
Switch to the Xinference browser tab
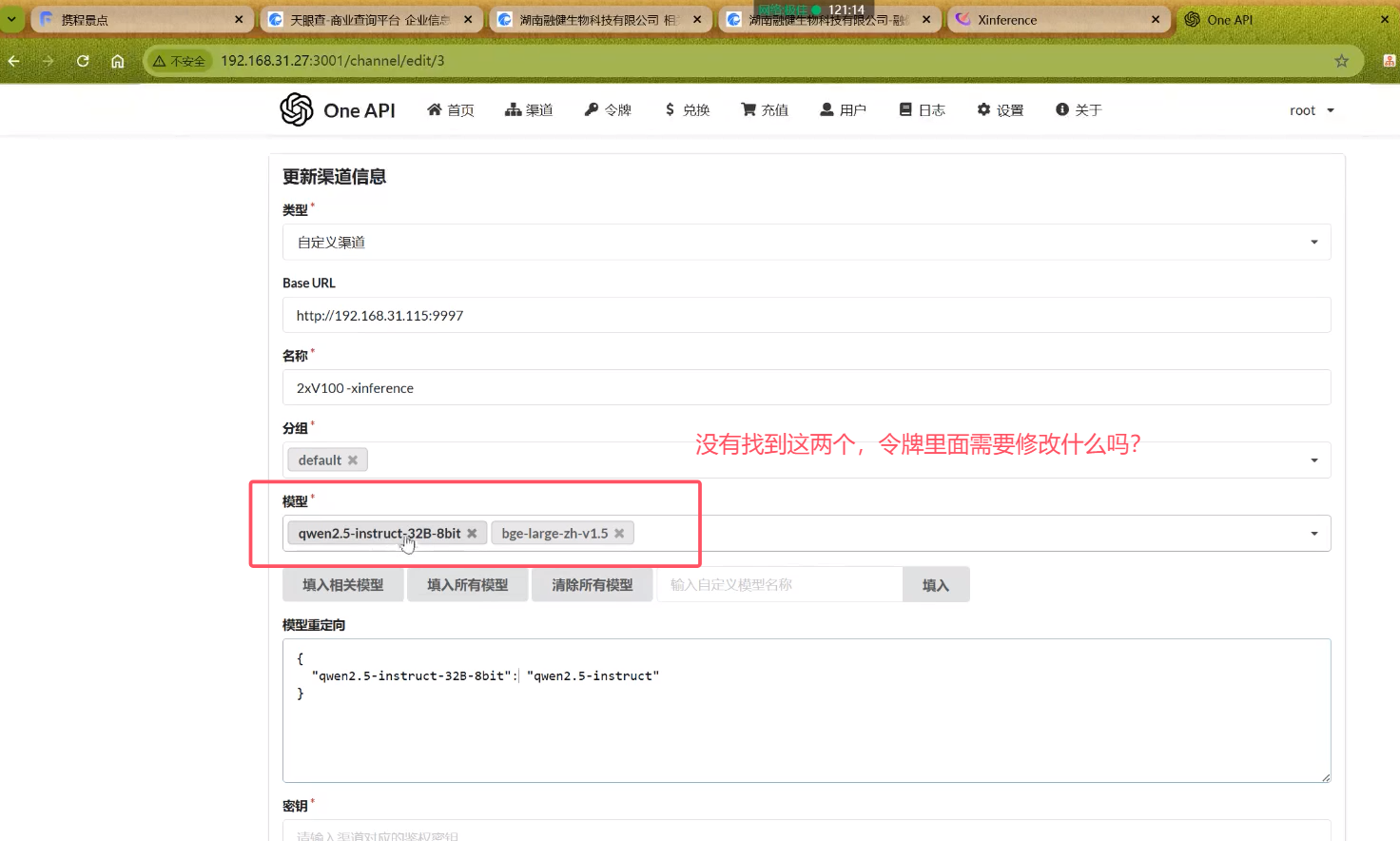1046,19
